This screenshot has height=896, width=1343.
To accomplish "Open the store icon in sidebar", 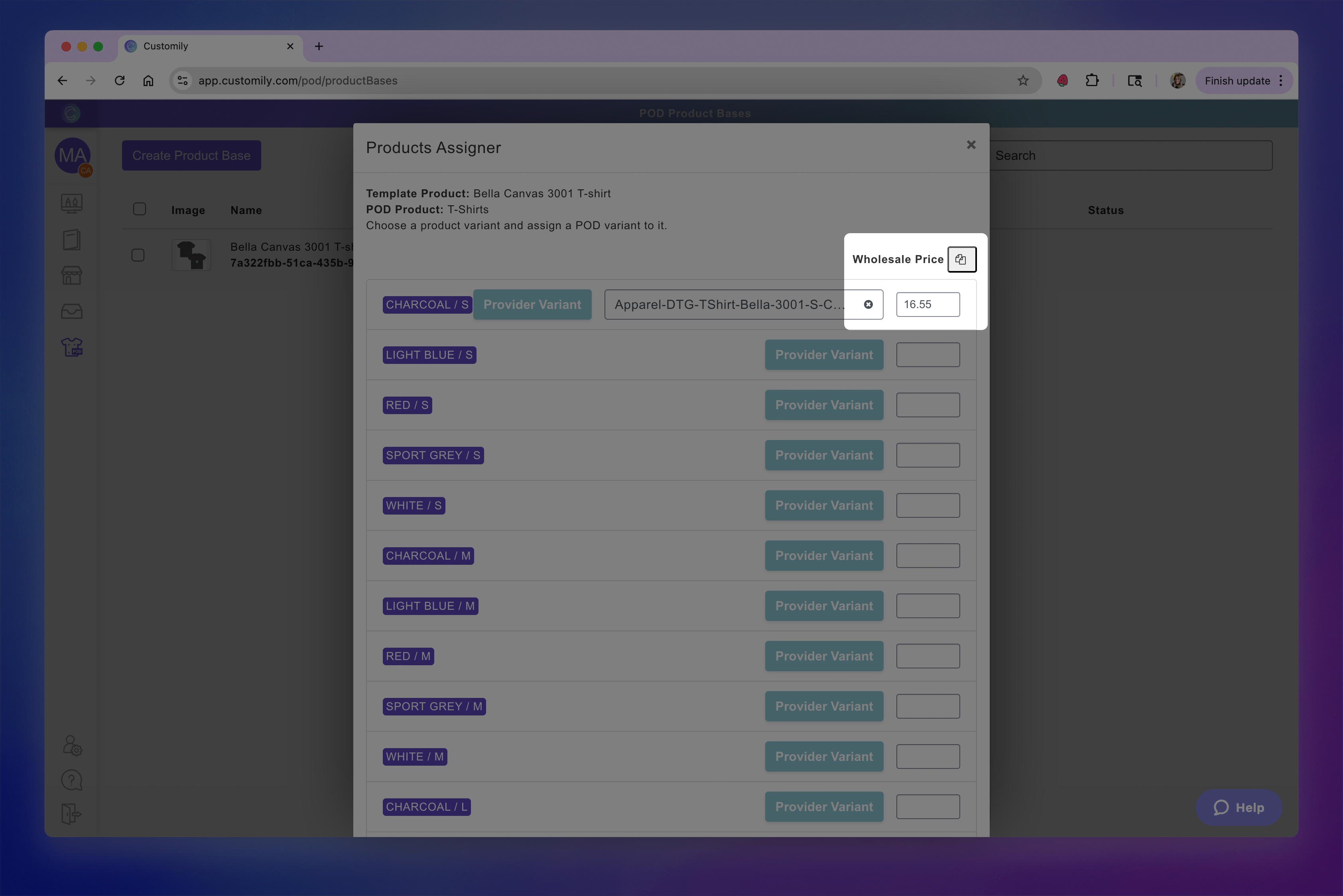I will pos(71,275).
